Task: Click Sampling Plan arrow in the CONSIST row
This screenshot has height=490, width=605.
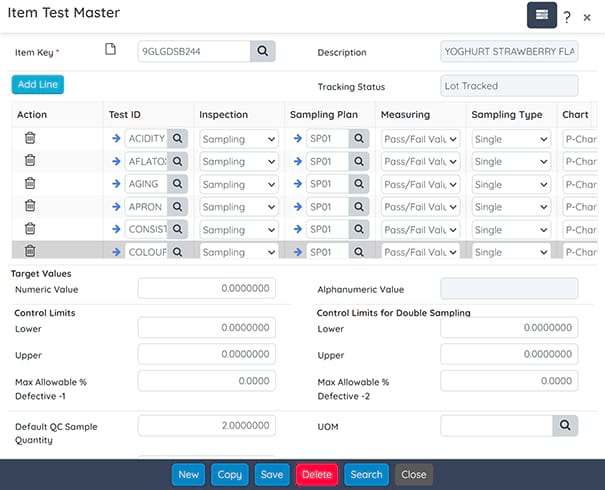Action: [x=297, y=230]
